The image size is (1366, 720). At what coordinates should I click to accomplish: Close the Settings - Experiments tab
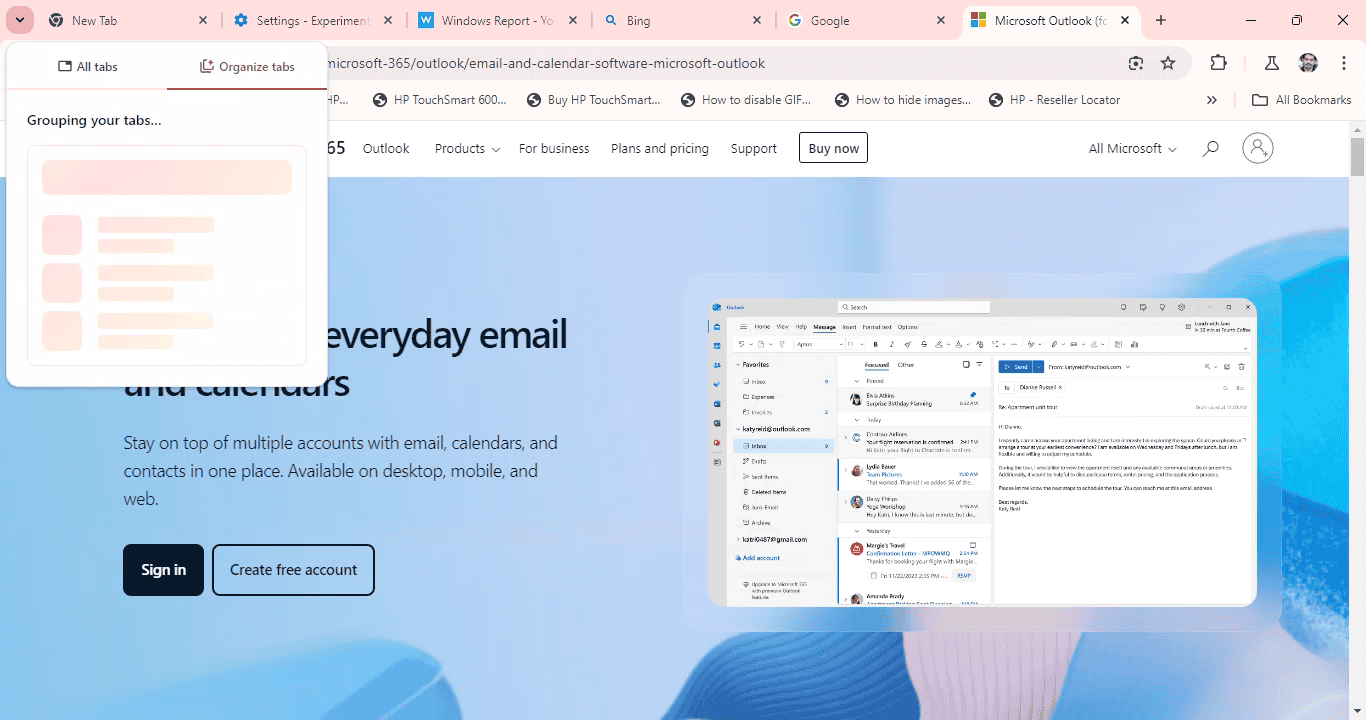pos(388,20)
